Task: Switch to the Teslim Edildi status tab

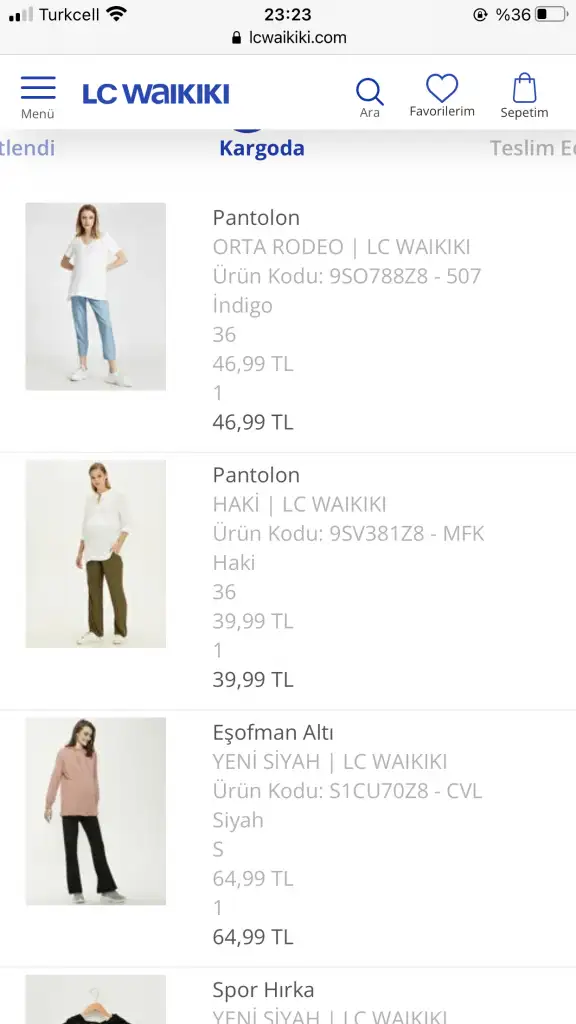Action: [x=533, y=148]
